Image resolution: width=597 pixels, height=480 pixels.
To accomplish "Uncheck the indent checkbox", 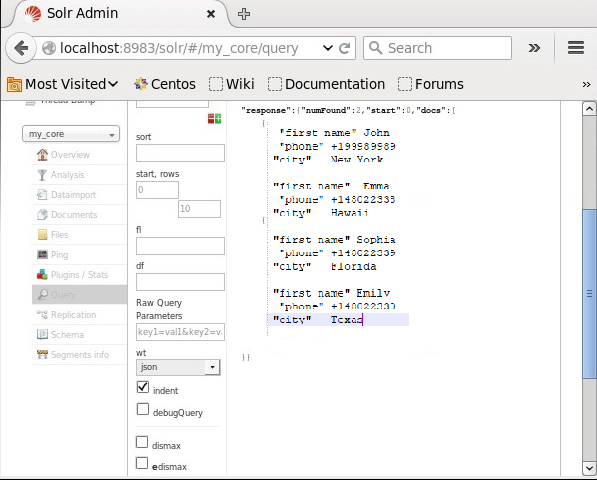I will coord(143,387).
